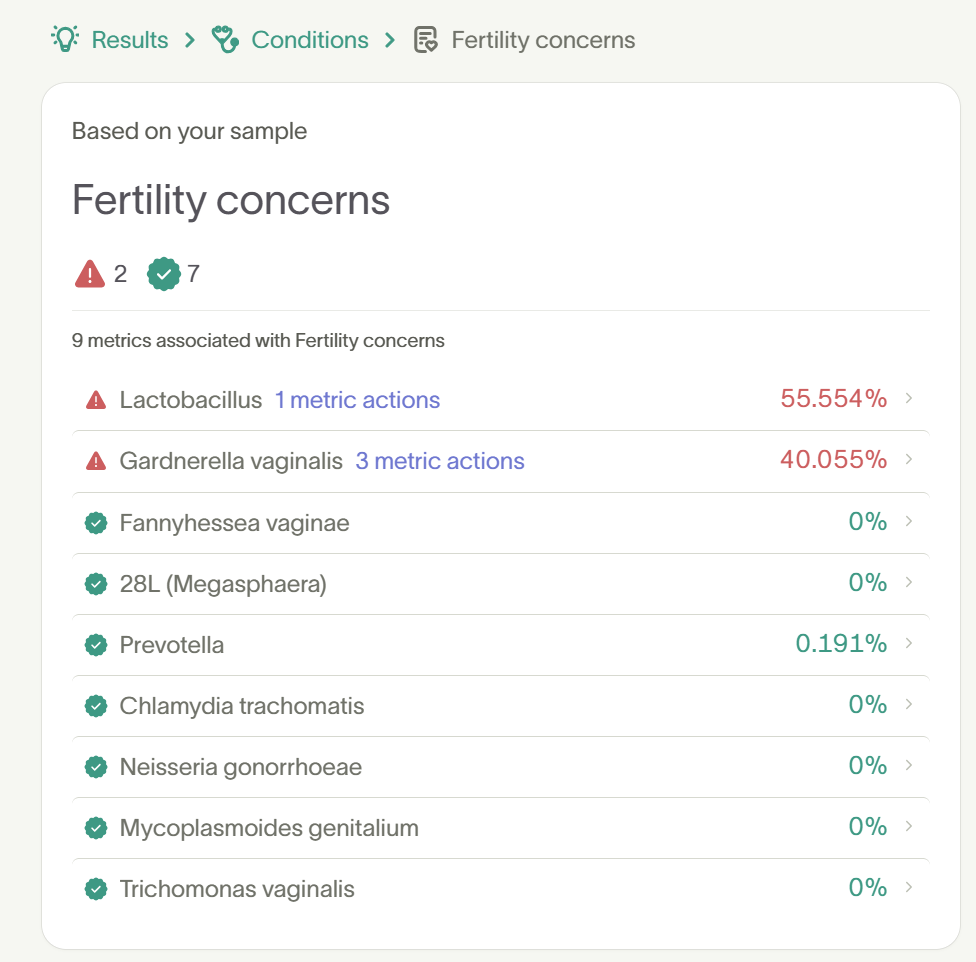Click the green check beside Fannyhessea vaginae
Screen dimensions: 976x962
click(96, 522)
